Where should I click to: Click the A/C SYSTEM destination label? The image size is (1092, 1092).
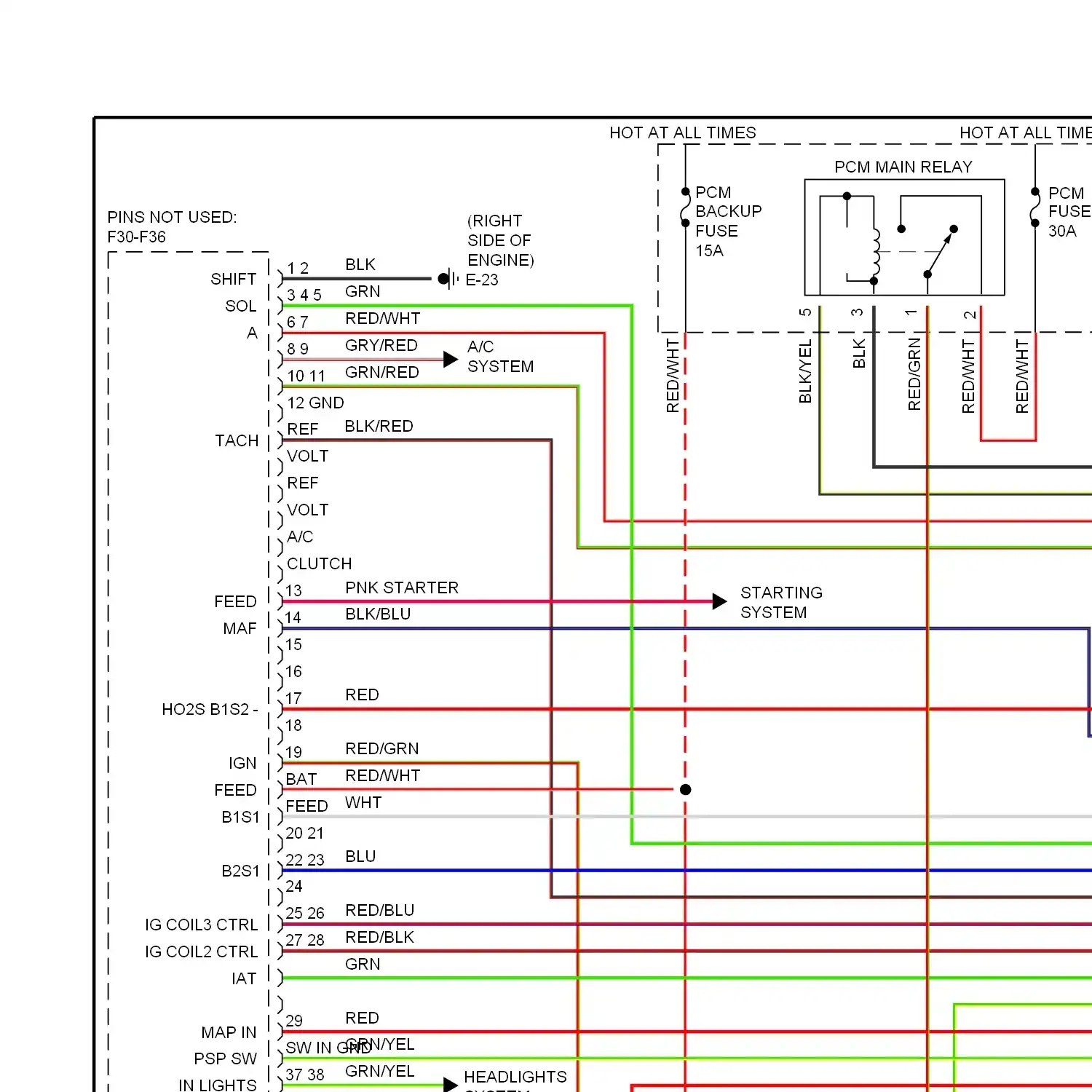coord(500,357)
